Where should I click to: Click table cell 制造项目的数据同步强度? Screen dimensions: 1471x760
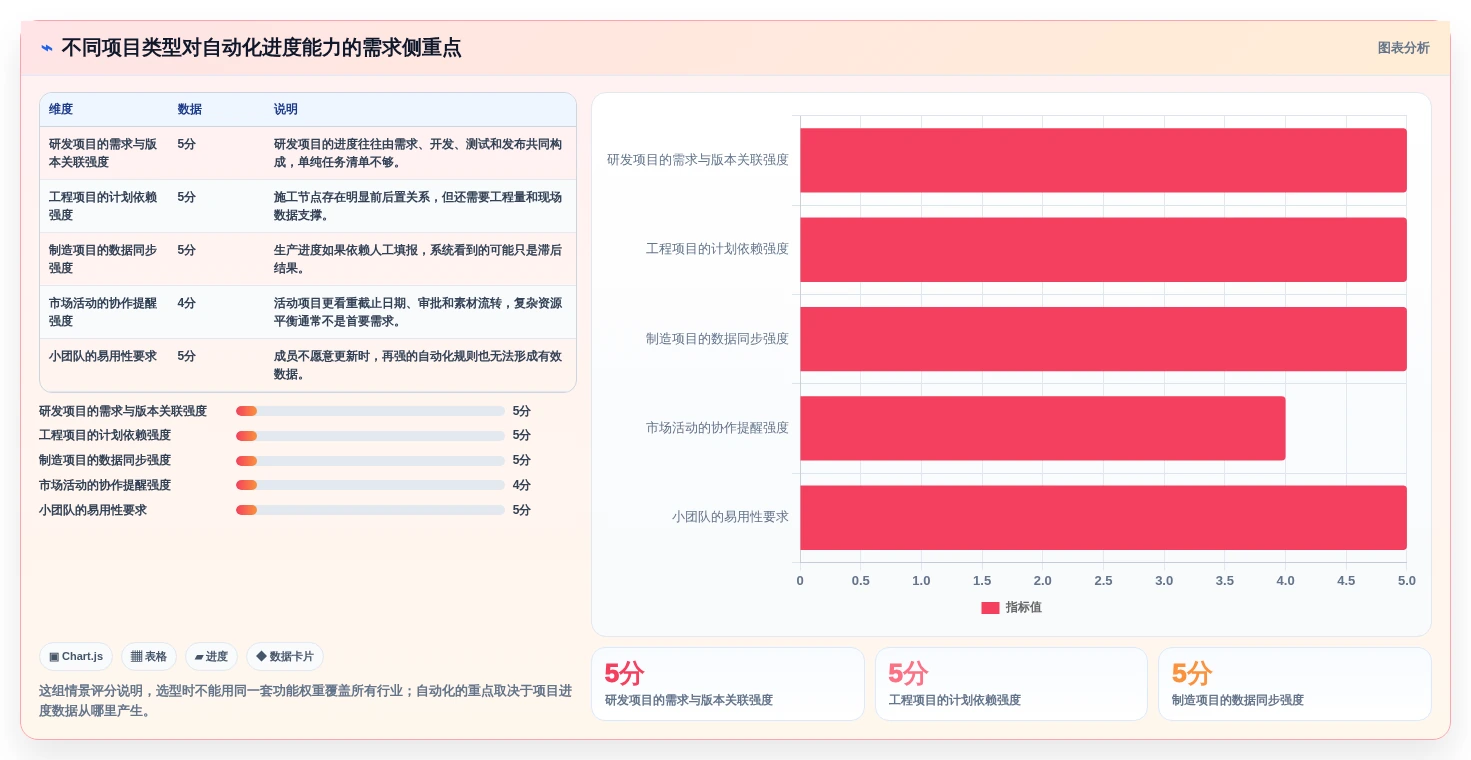point(104,259)
